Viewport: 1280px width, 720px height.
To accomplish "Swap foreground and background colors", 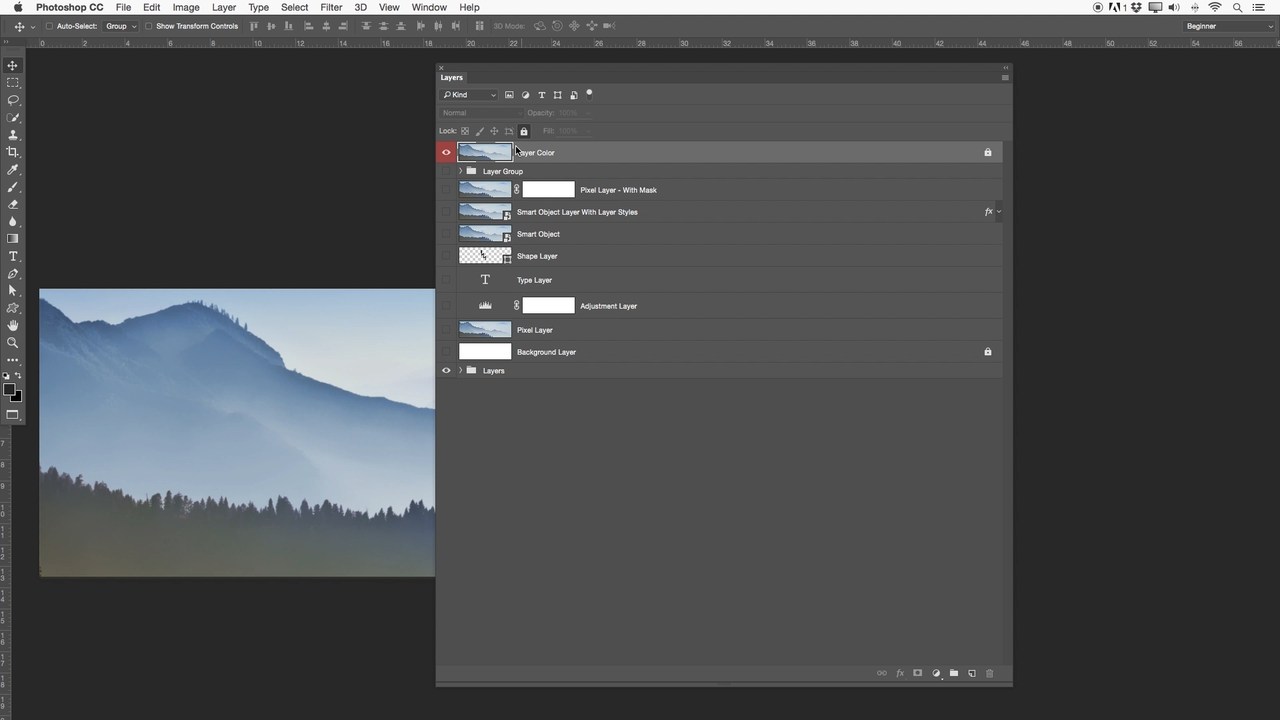I will (x=18, y=376).
